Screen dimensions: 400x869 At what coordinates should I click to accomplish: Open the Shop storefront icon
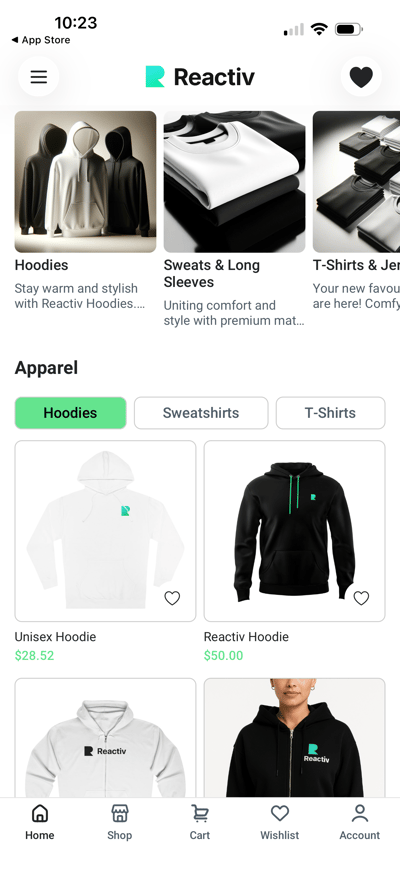click(120, 814)
